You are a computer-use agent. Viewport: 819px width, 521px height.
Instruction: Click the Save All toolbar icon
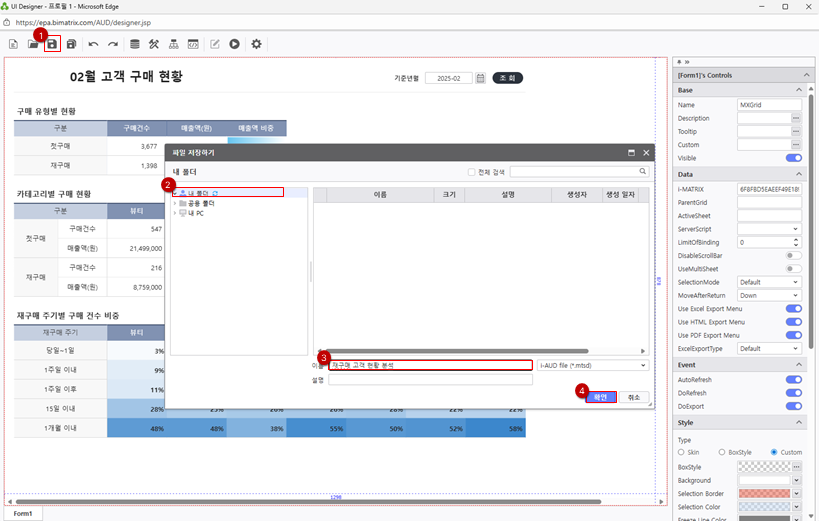point(71,44)
